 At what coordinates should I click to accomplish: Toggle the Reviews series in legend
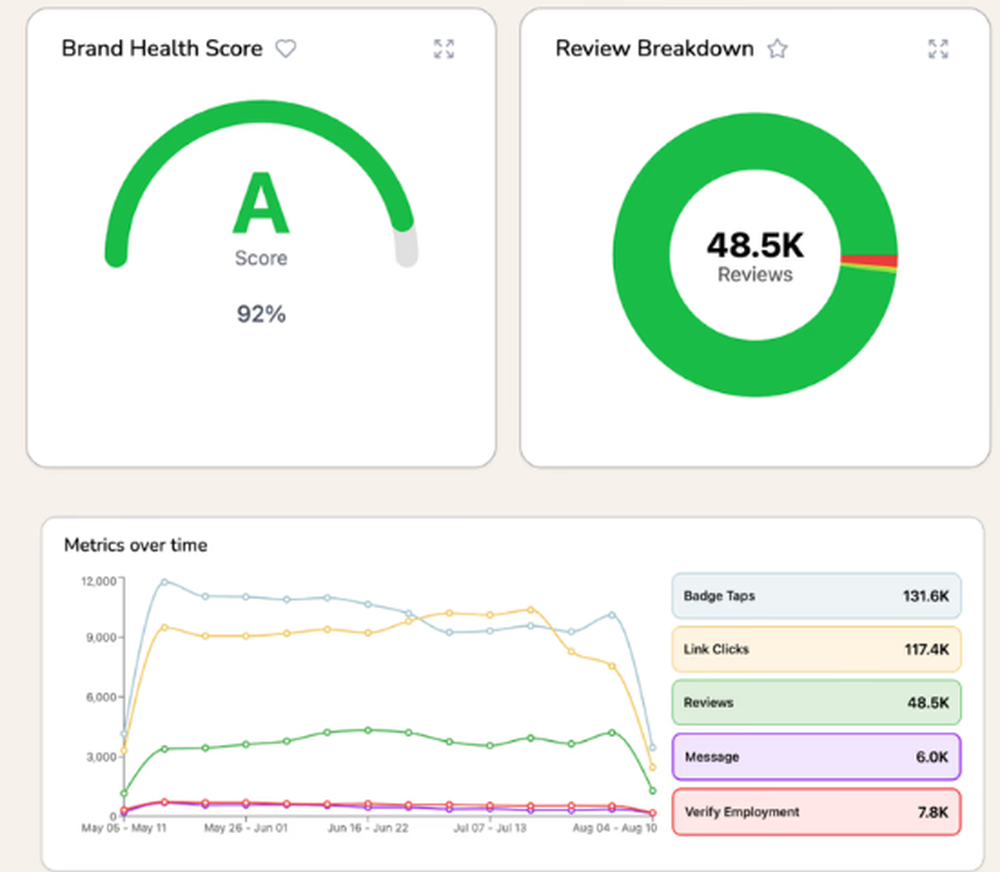(x=815, y=703)
